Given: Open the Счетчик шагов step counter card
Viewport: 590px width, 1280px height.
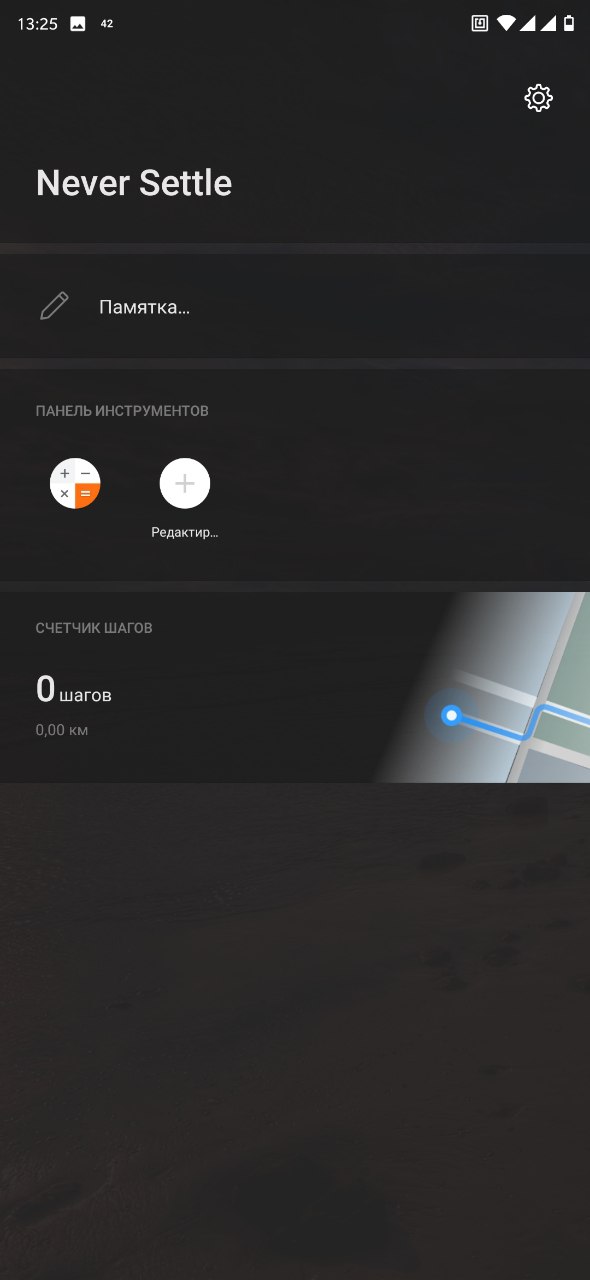Looking at the screenshot, I should [295, 687].
